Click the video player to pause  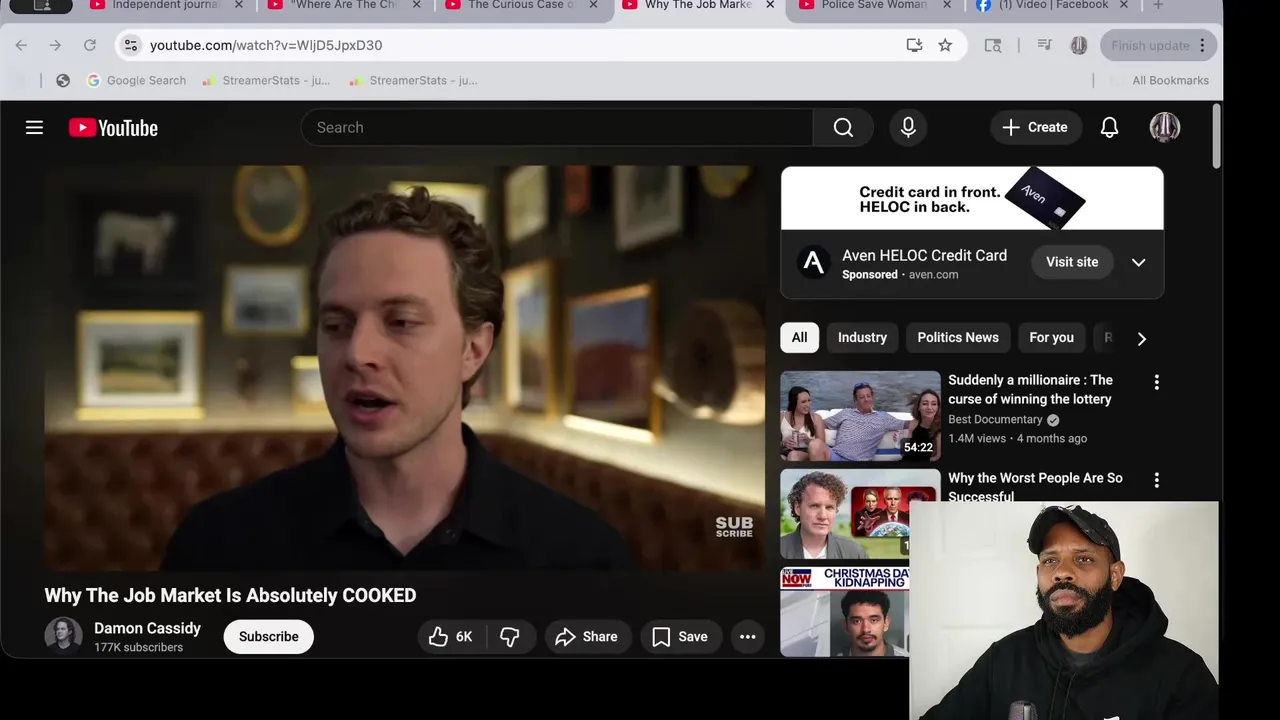click(x=404, y=368)
